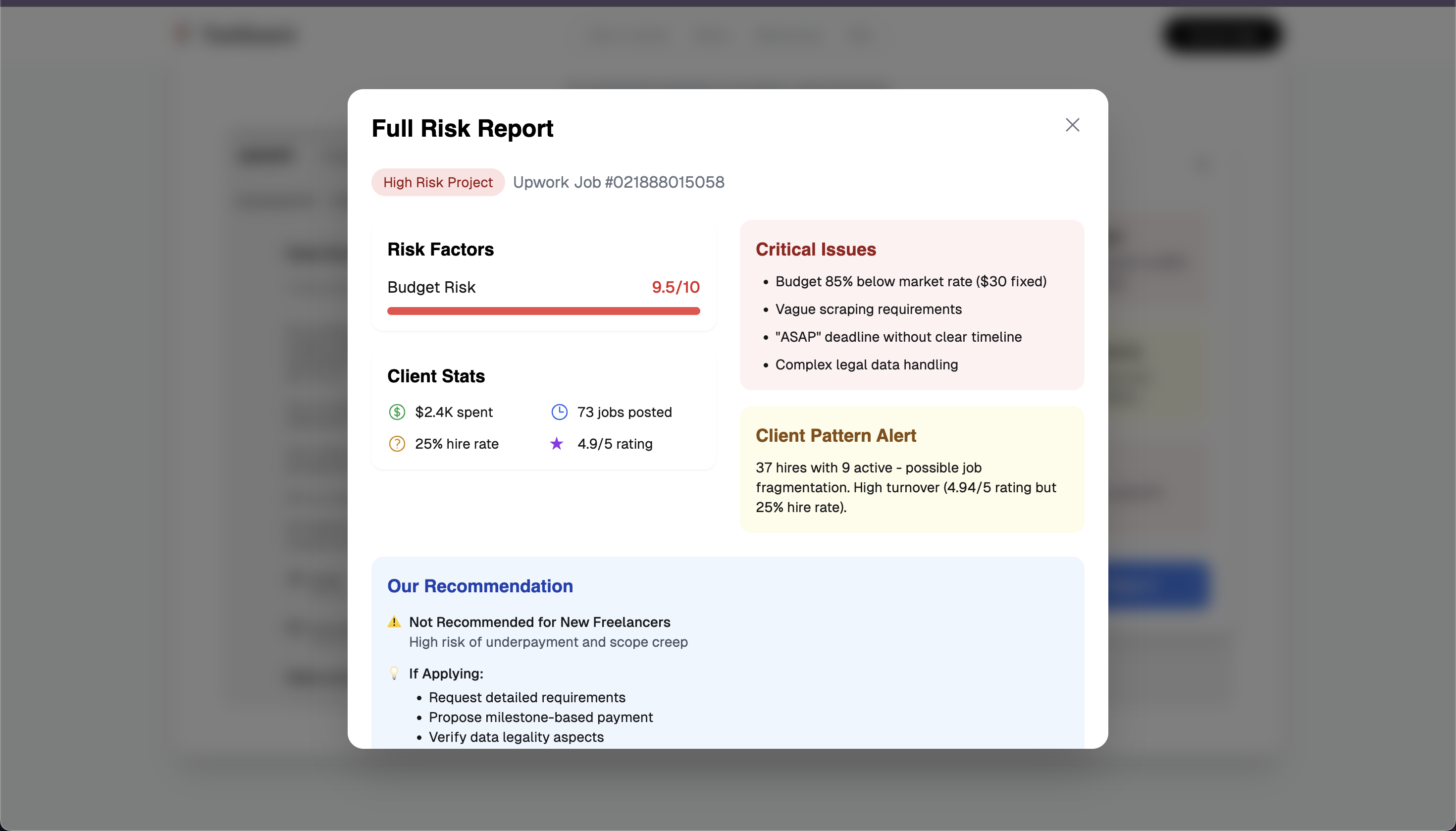1456x831 pixels.
Task: Click the green dollar spent icon
Action: 397,412
